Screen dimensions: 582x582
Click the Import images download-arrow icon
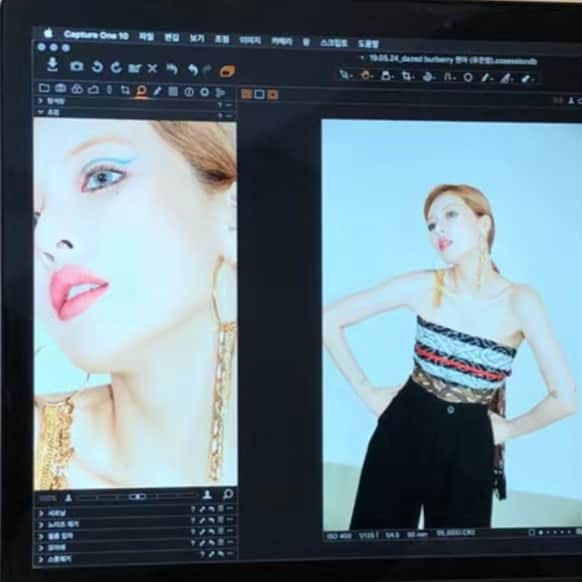[53, 65]
